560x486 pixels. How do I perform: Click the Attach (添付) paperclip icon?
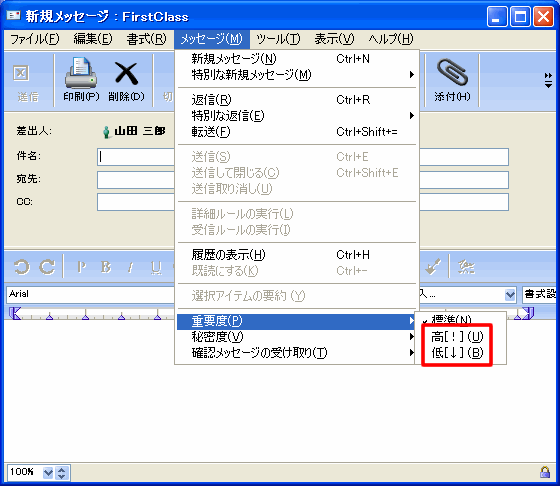(x=452, y=72)
